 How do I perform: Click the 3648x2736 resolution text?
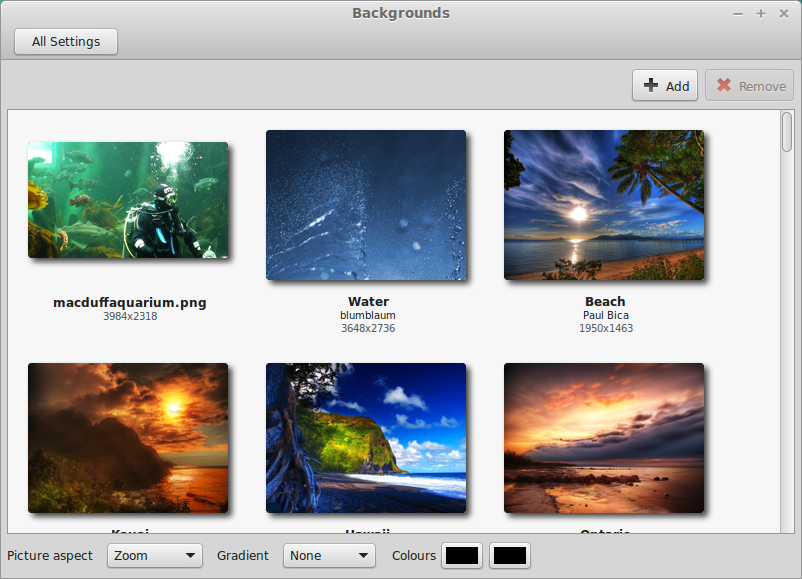pos(368,328)
